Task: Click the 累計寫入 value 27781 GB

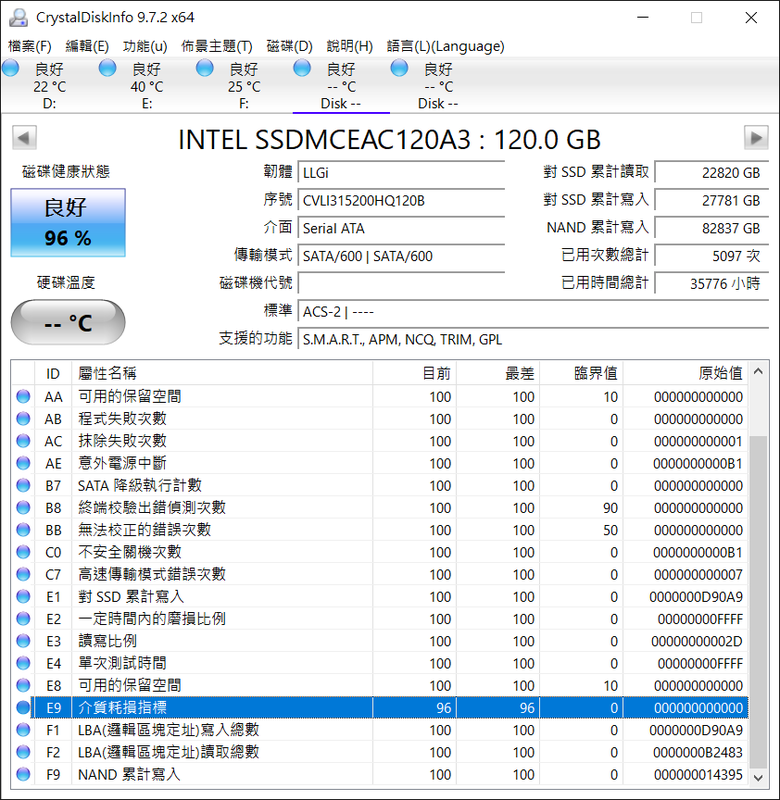Action: click(x=711, y=201)
